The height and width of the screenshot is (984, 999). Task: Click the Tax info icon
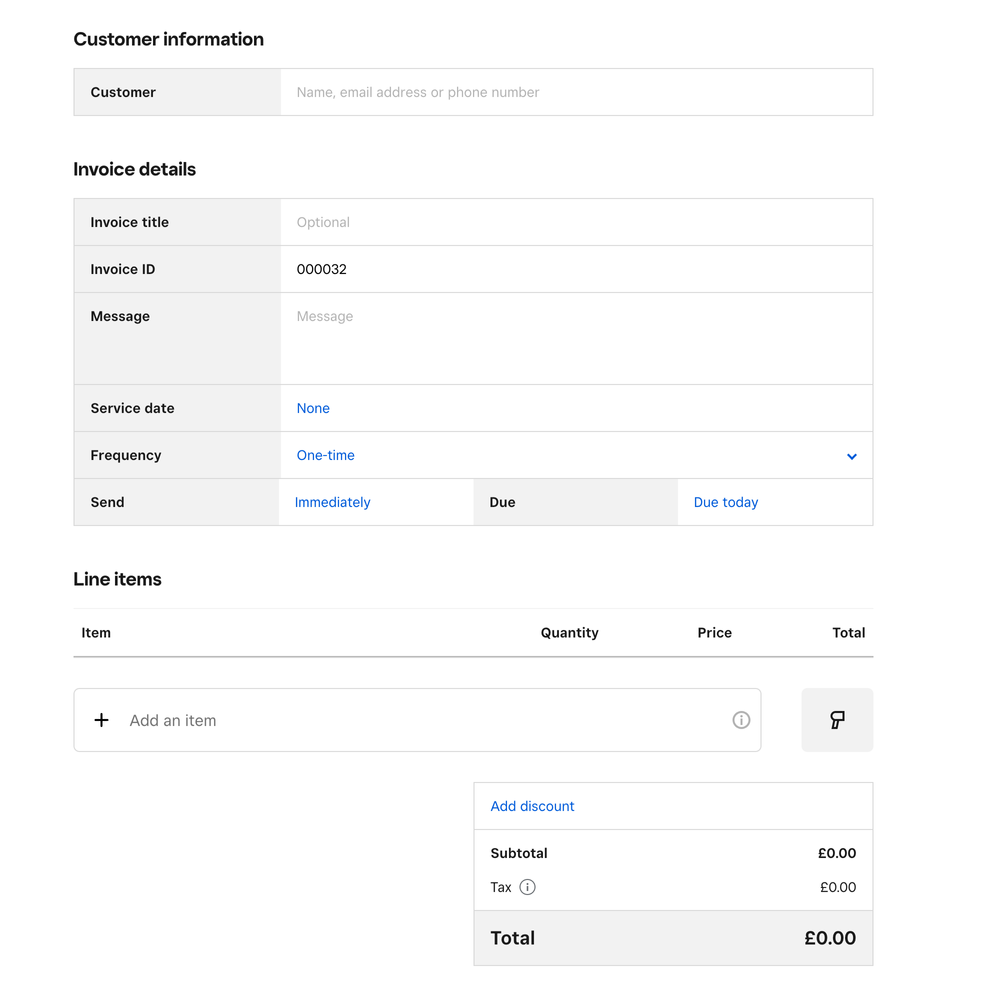tap(528, 887)
